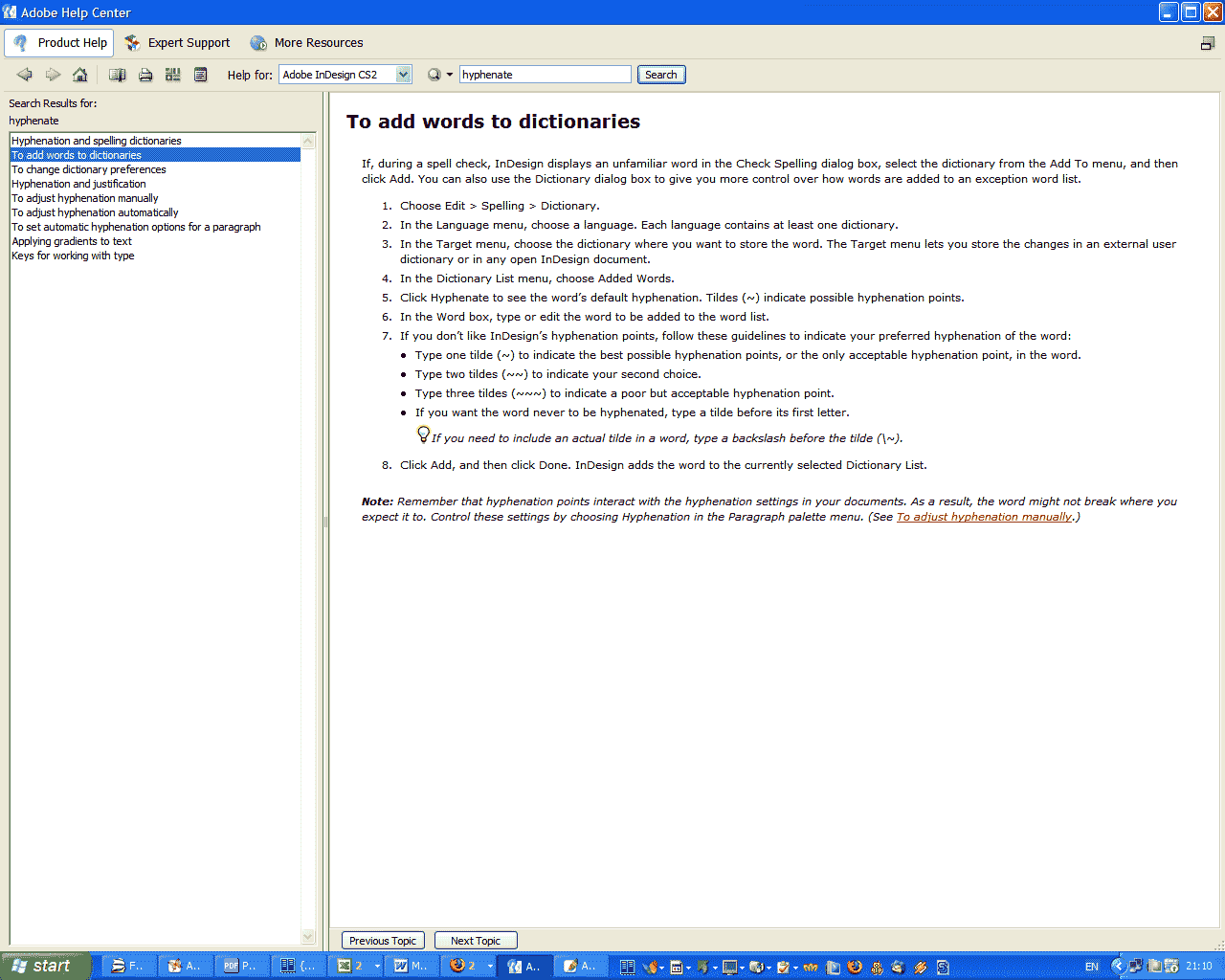Expand the Firefox taskbar group arrow
Viewport: 1225px width, 980px height.
tap(490, 967)
